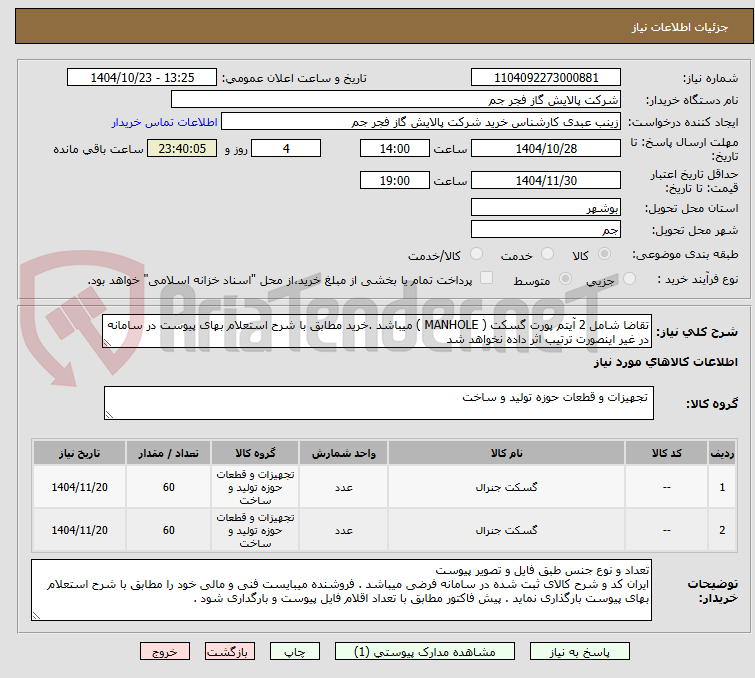Screen dimensions: 755x678
Task: Click the پاسخ به نیاز button
Action: tap(580, 652)
